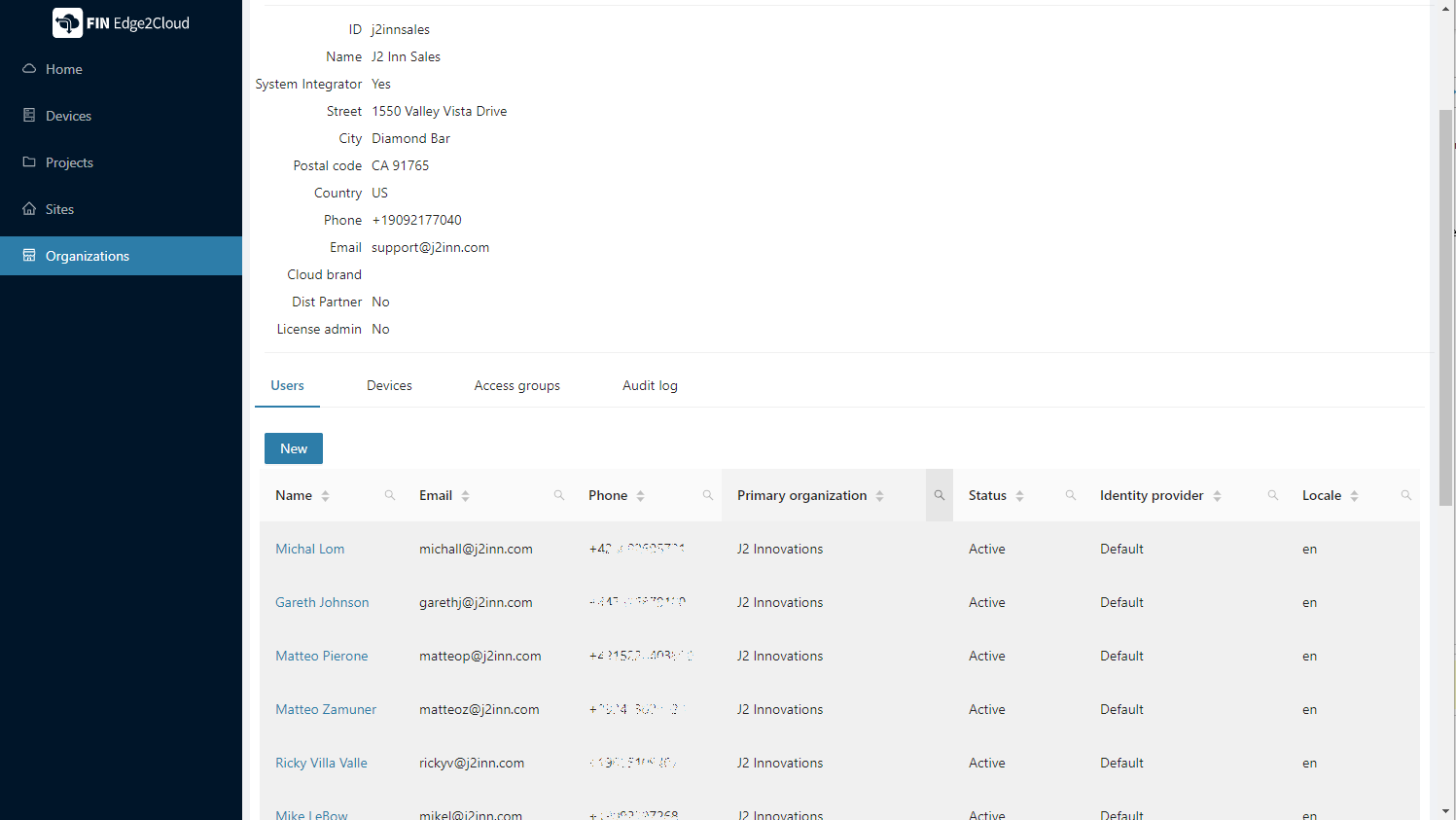Click scrollbar down arrow at bottom
Screen dimensions: 1456x820
(x=1445, y=811)
